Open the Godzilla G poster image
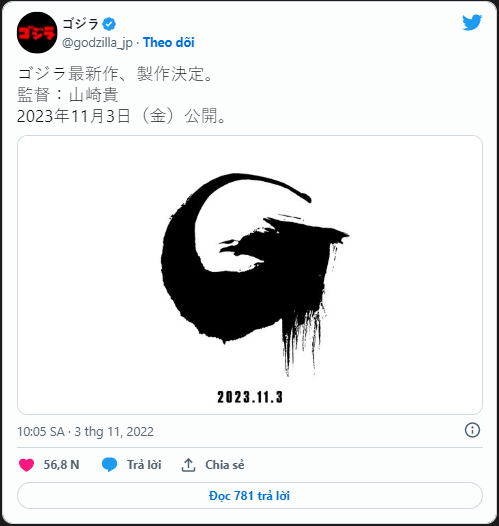The width and height of the screenshot is (499, 526). tap(250, 275)
